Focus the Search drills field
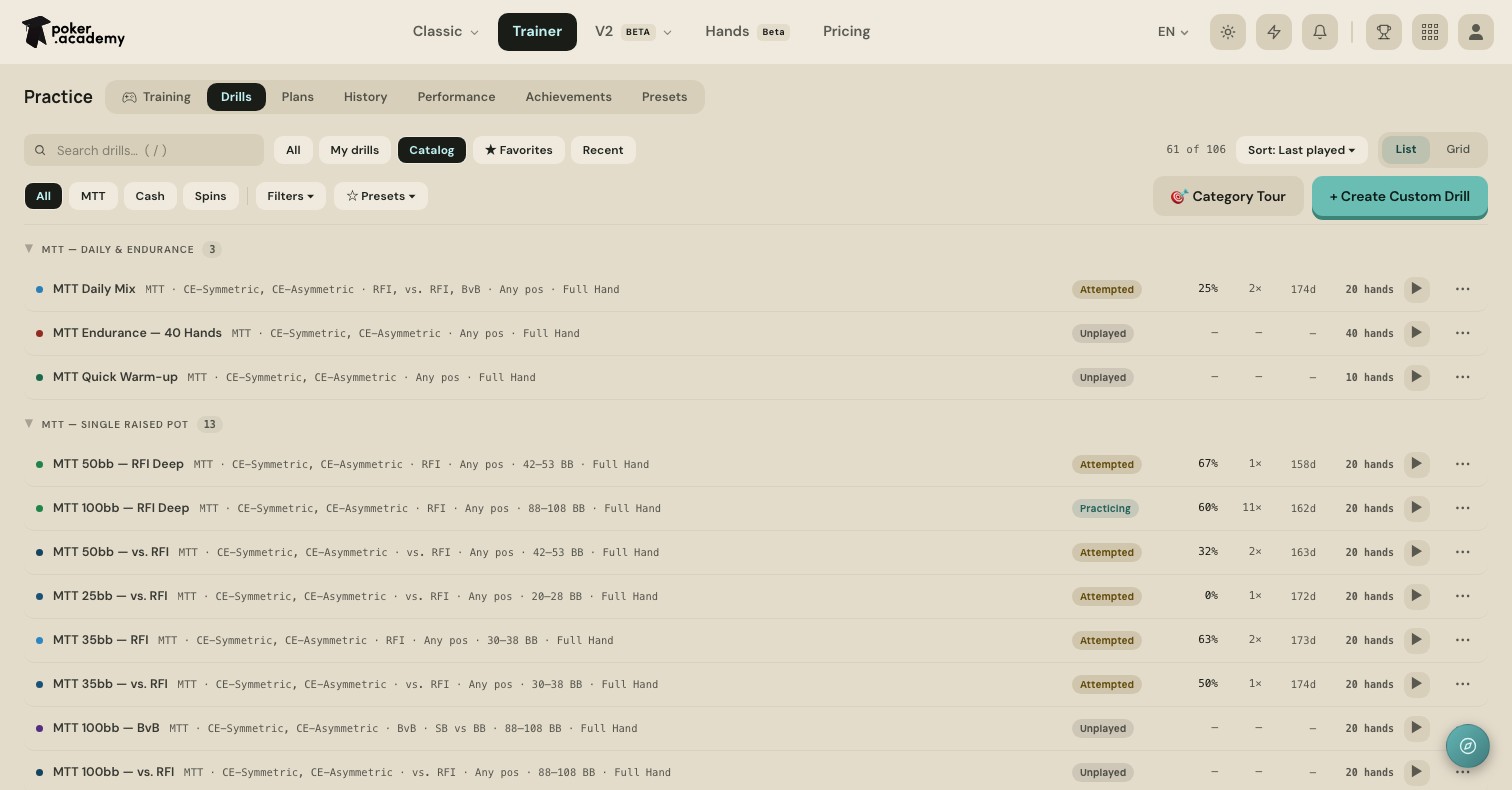The width and height of the screenshot is (1512, 790). [144, 150]
